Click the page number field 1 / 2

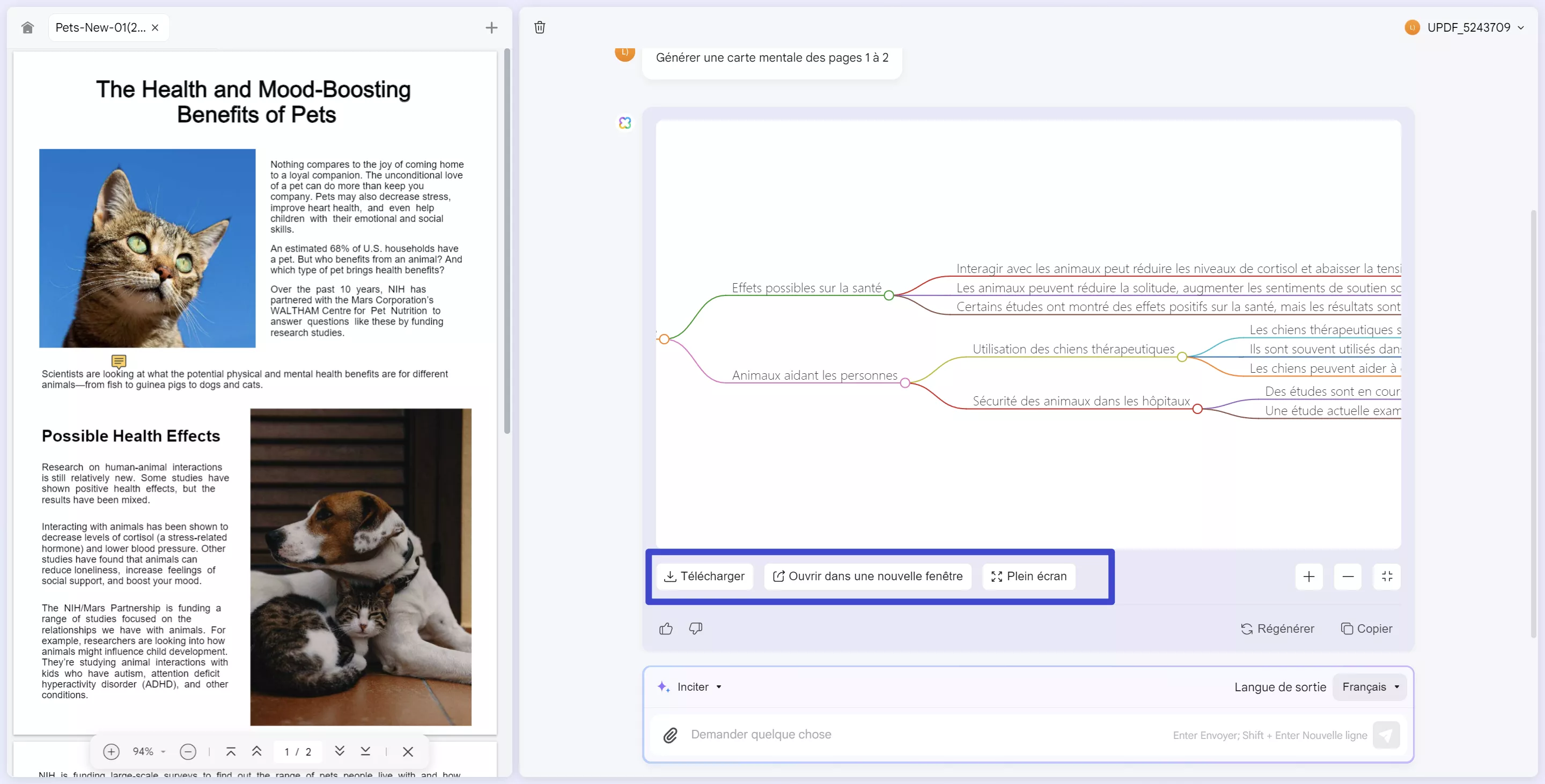pos(298,752)
